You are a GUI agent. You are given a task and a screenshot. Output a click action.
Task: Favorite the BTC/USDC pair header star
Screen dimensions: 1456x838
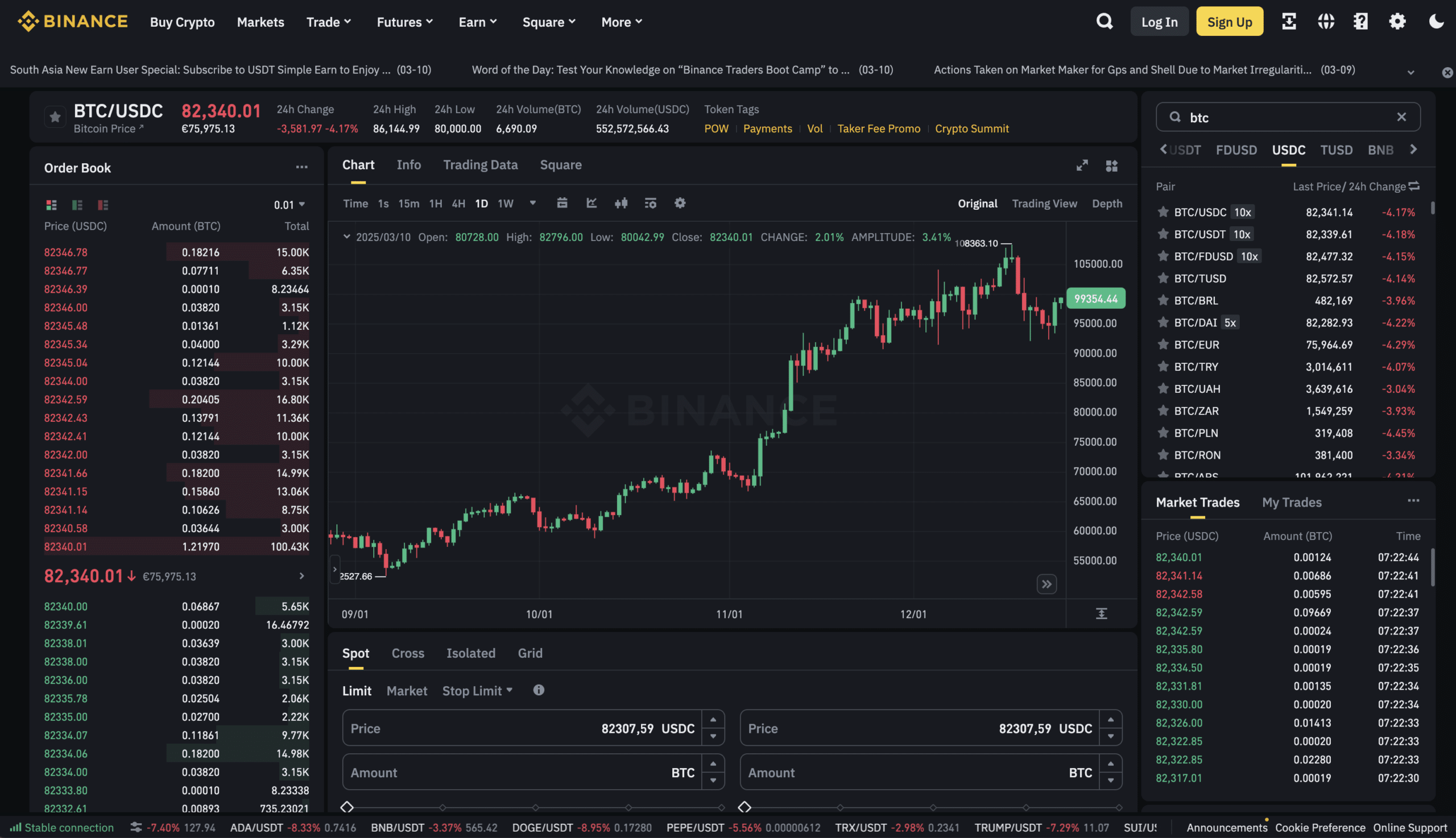tap(55, 118)
